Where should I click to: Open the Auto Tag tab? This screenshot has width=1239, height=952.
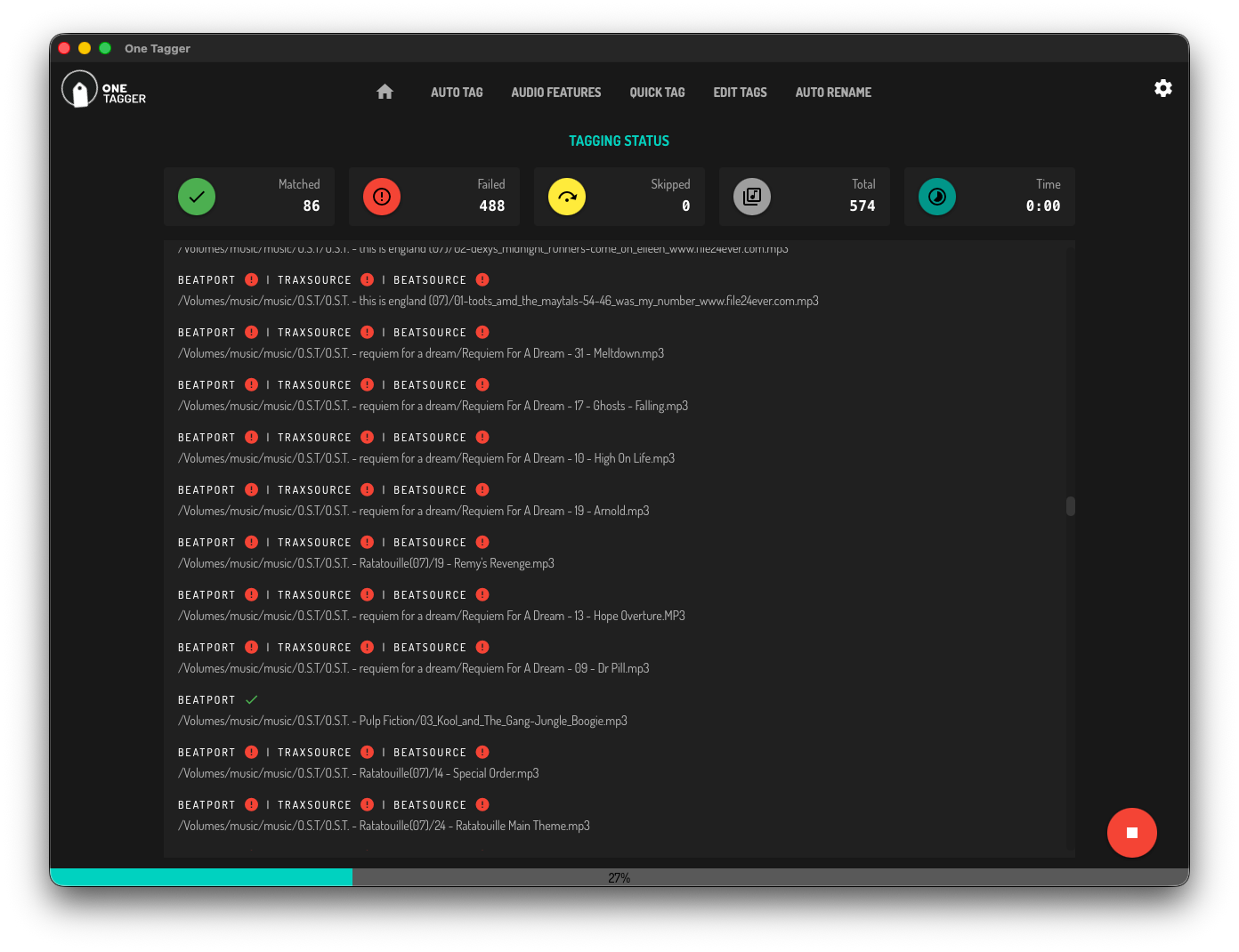pos(457,93)
